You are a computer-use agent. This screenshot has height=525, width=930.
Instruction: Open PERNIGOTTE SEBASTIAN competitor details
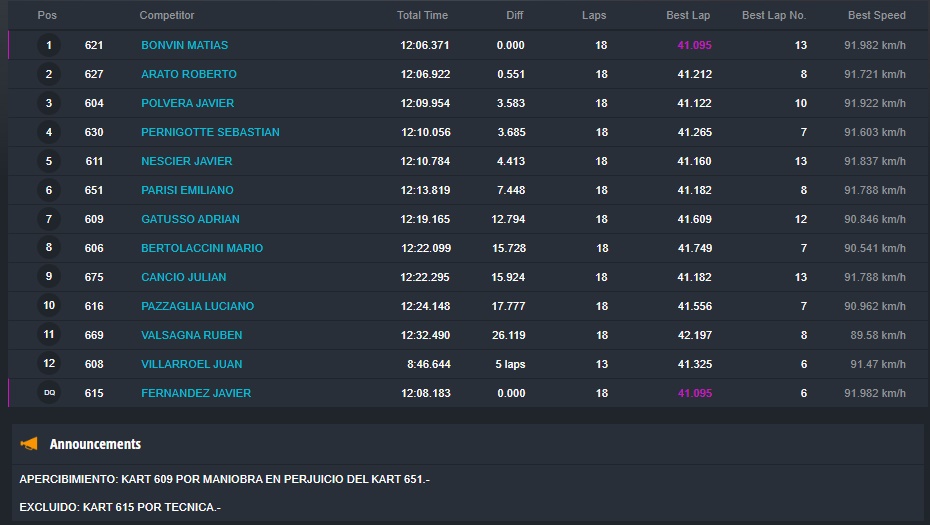(x=210, y=132)
